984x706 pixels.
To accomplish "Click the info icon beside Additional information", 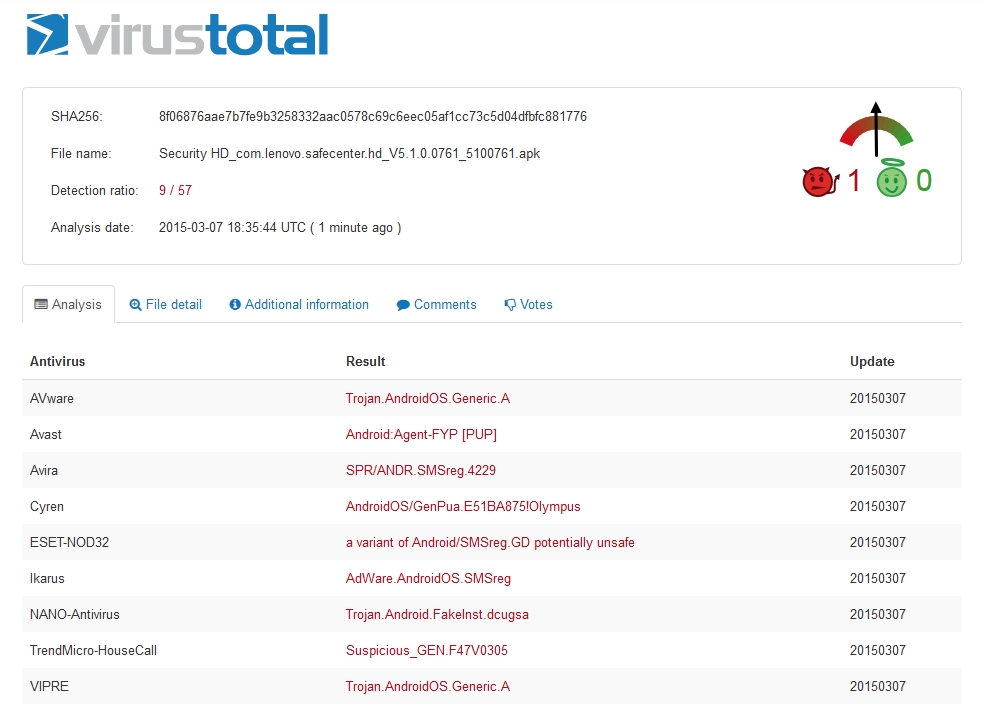I will click(235, 304).
